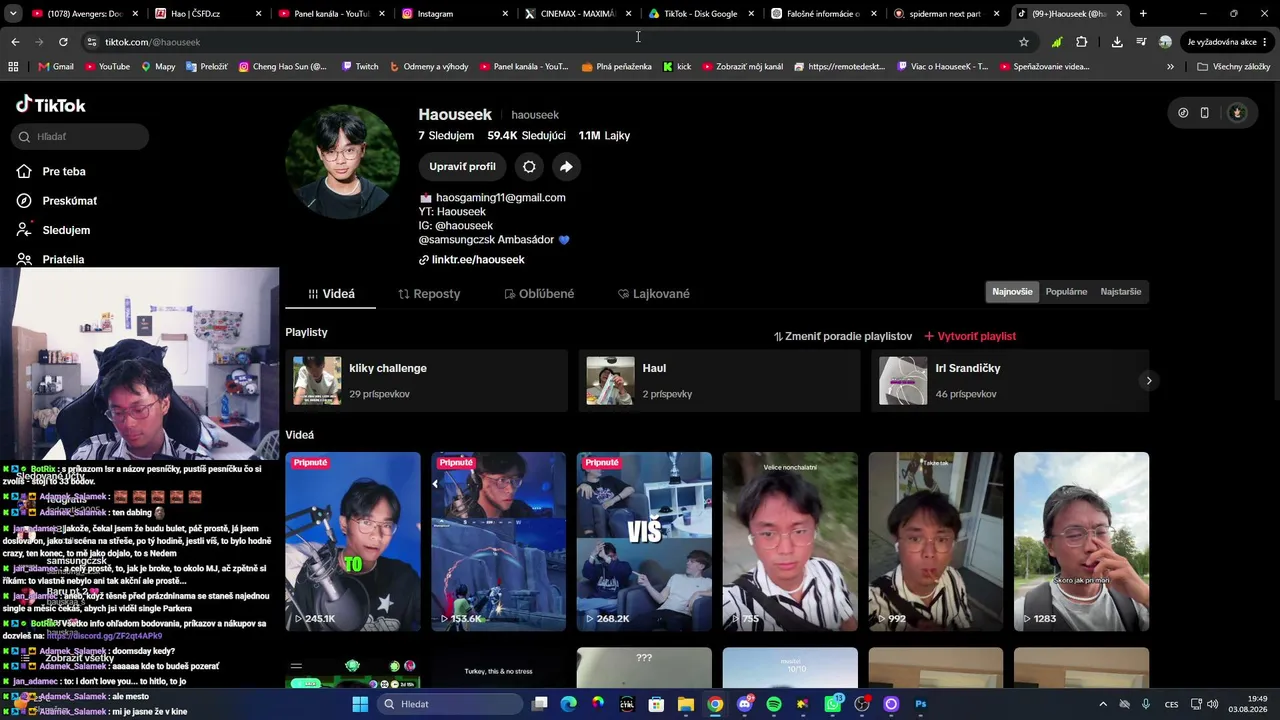
Task: Open WhatsApp from the taskbar
Action: [x=833, y=704]
